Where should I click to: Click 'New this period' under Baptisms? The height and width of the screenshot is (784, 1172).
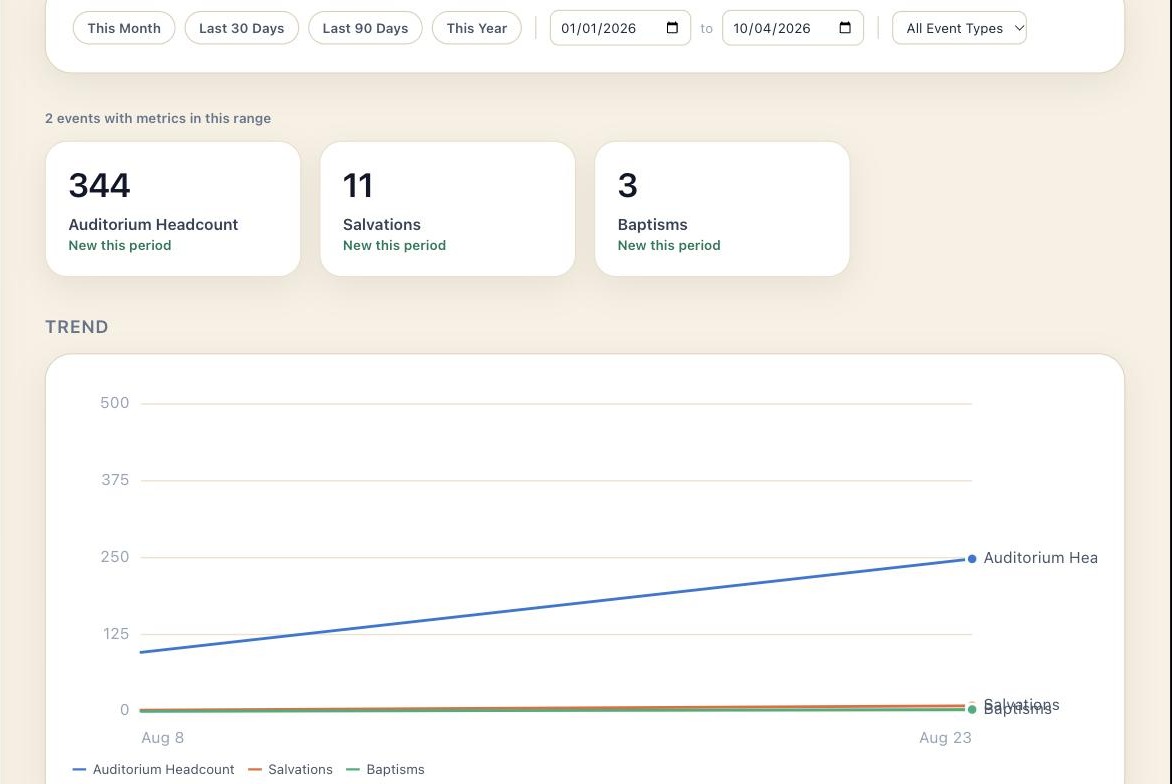(x=669, y=245)
